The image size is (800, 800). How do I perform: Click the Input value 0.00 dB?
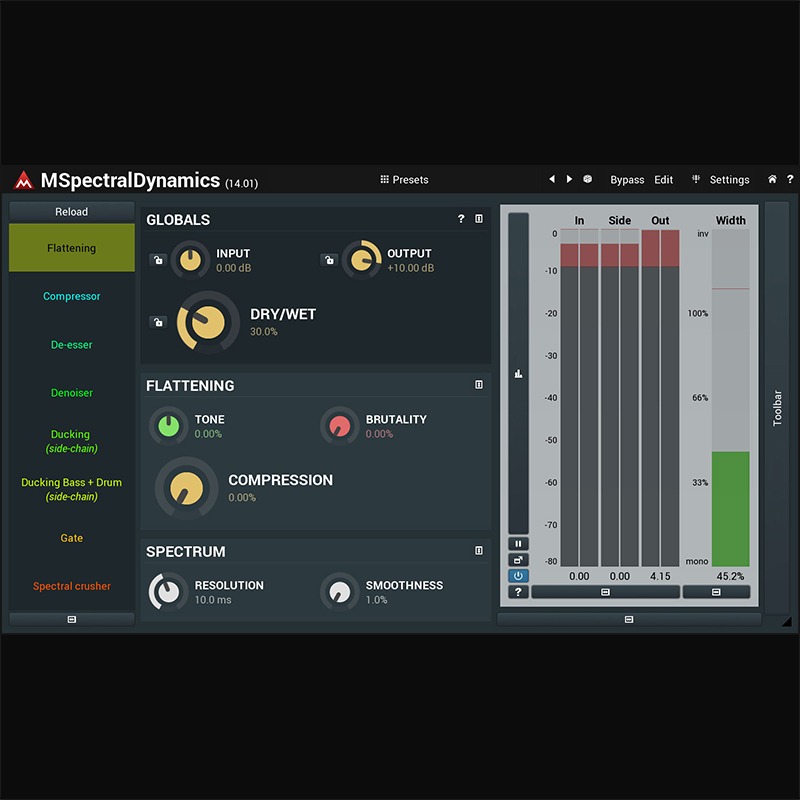(x=233, y=268)
